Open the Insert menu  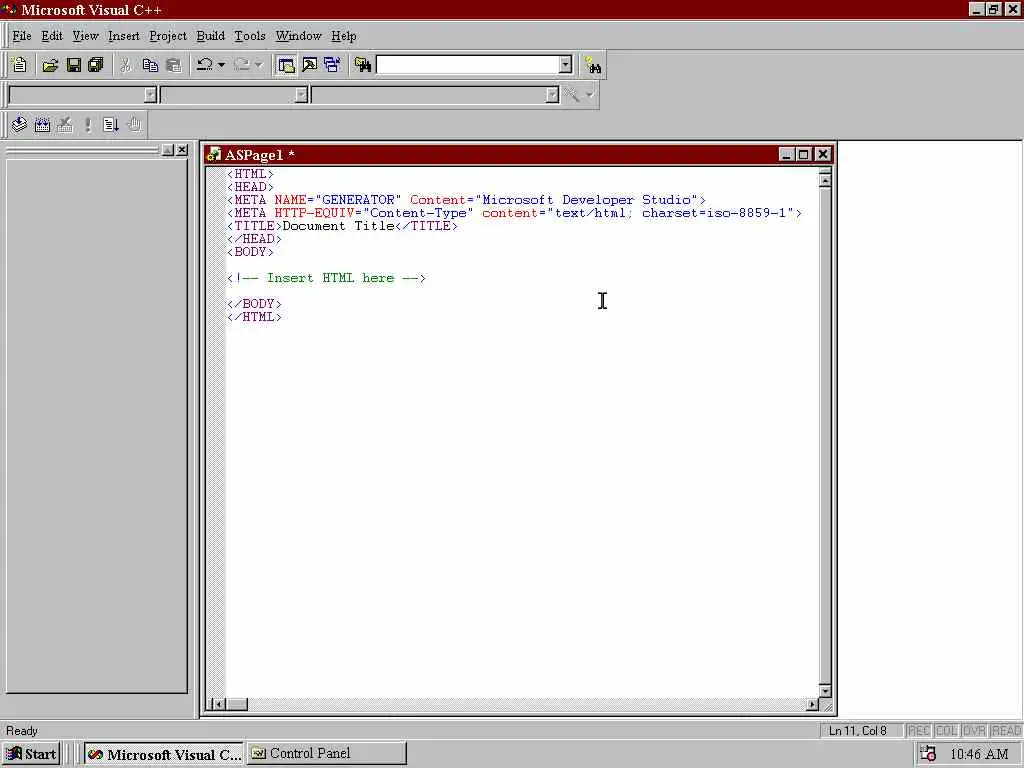[x=123, y=36]
